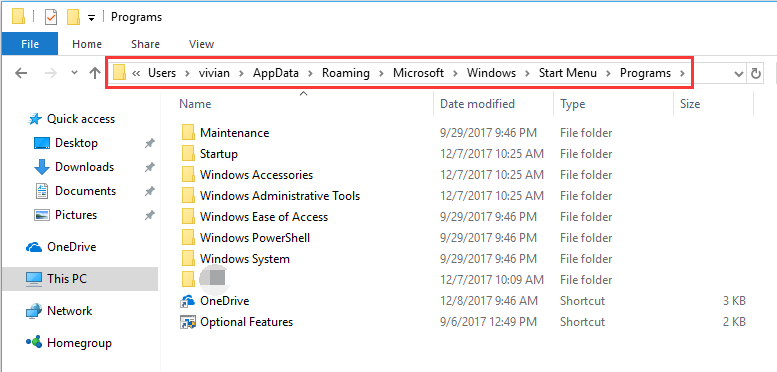777x372 pixels.
Task: Click the Roaming breadcrumb in address bar
Action: (346, 73)
